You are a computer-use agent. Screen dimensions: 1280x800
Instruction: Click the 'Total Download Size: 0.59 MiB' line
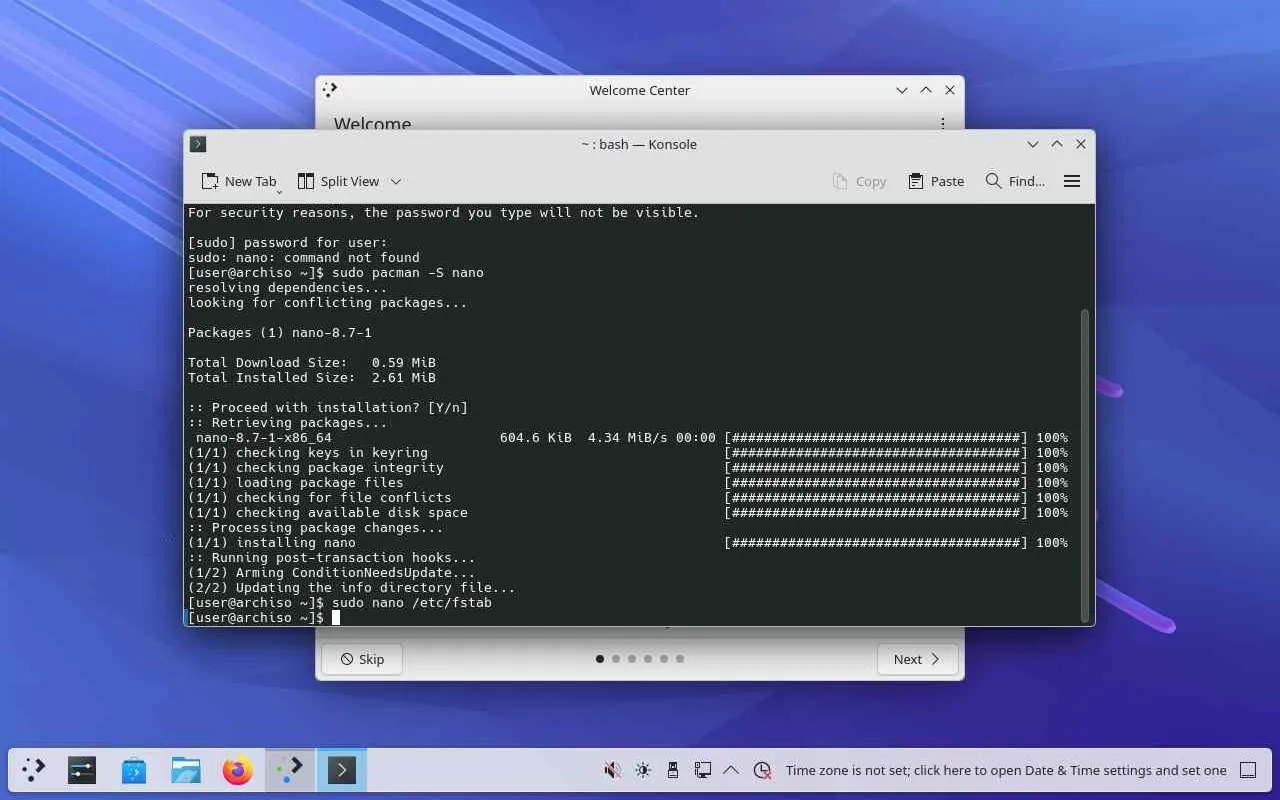(x=312, y=362)
